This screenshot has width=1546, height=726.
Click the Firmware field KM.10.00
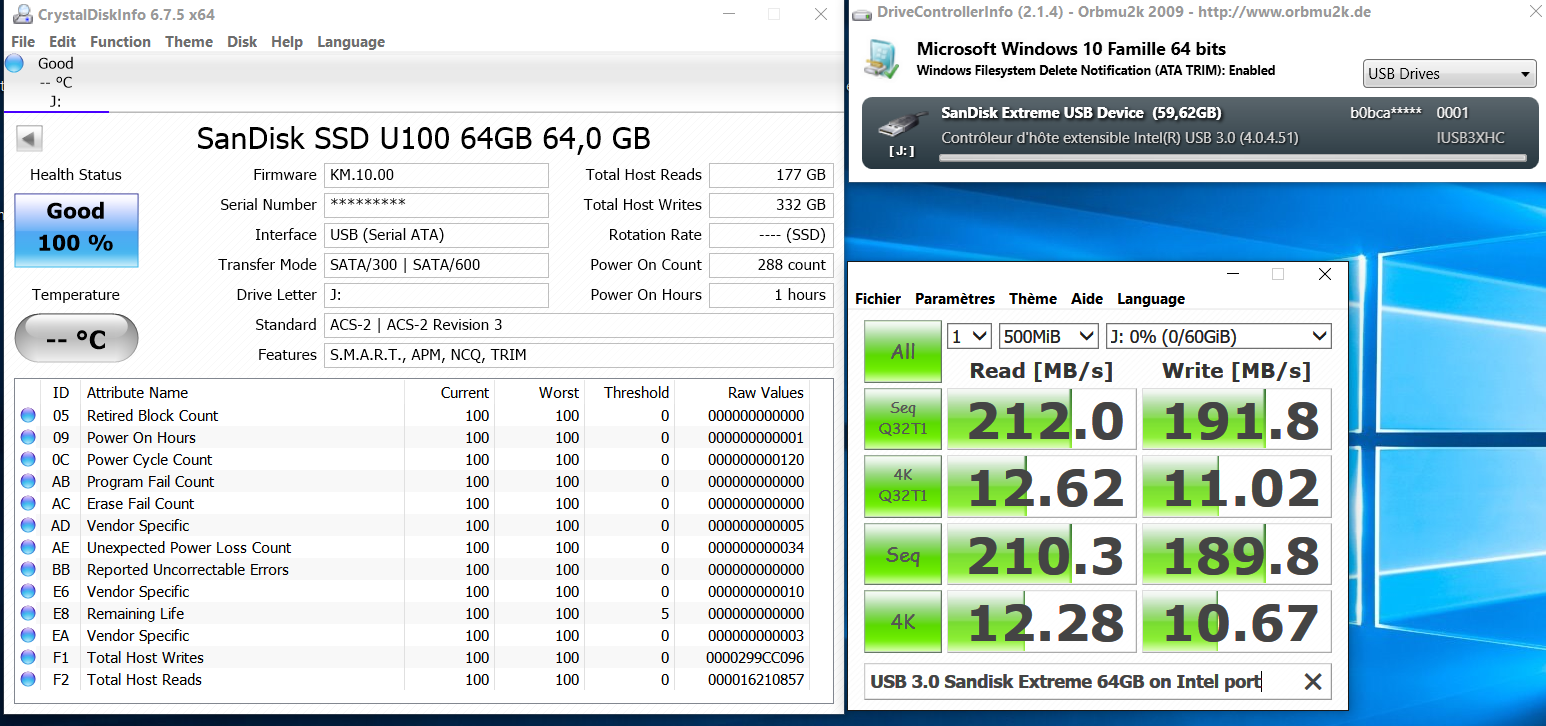(x=436, y=175)
